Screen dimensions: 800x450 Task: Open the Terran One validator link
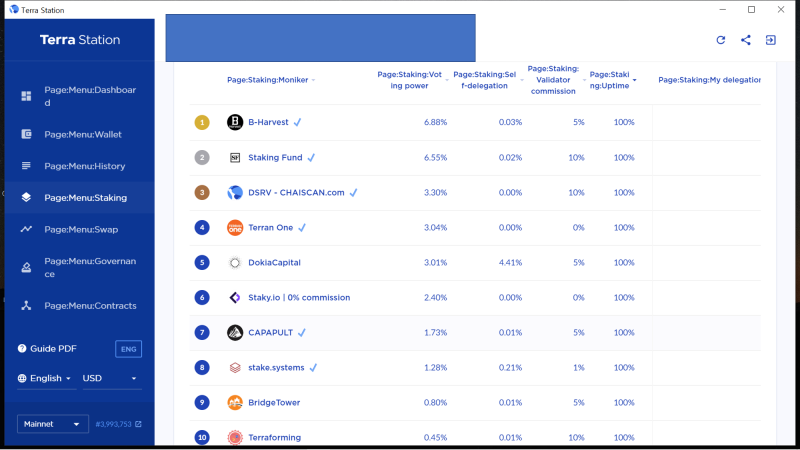pyautogui.click(x=270, y=228)
